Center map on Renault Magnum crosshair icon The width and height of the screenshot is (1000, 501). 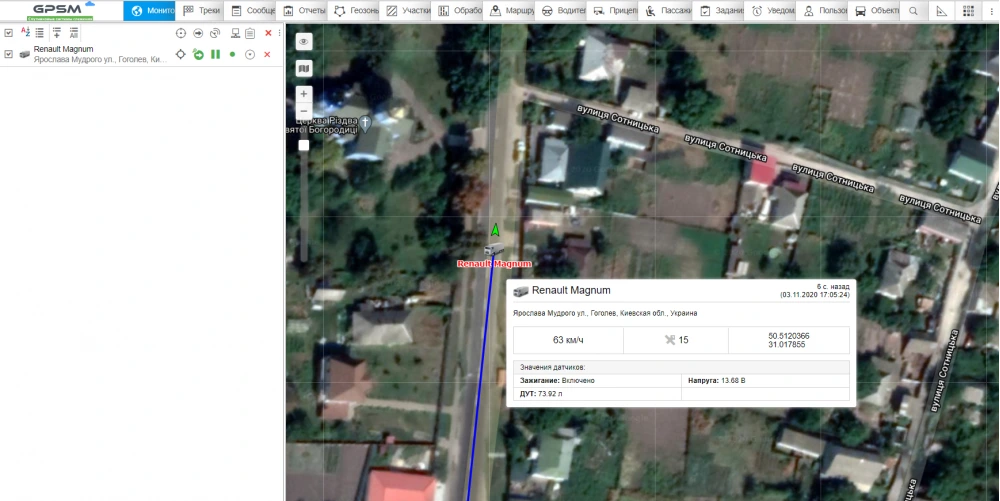point(180,54)
